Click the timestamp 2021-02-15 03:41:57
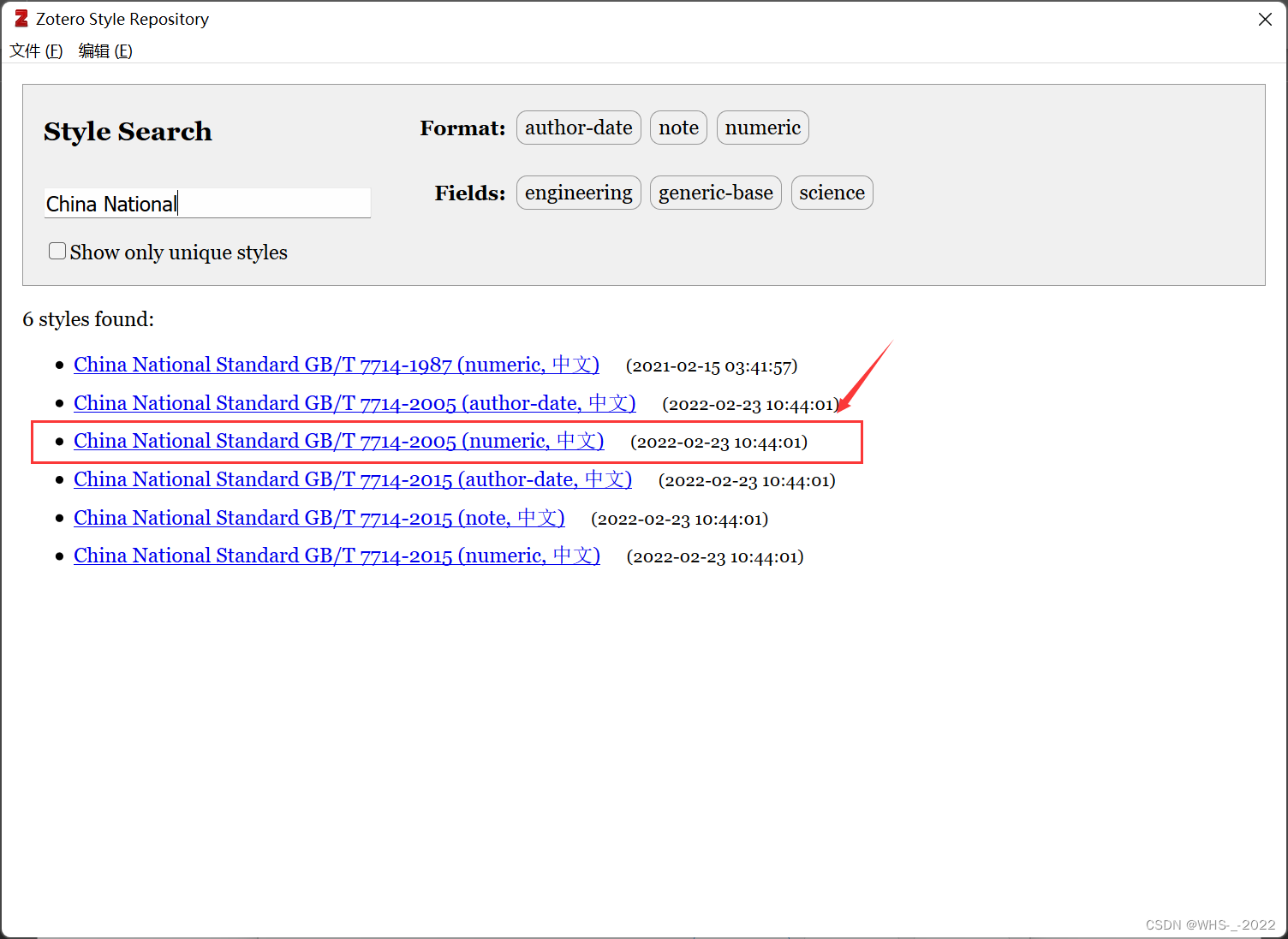Image resolution: width=1288 pixels, height=939 pixels. pos(712,366)
